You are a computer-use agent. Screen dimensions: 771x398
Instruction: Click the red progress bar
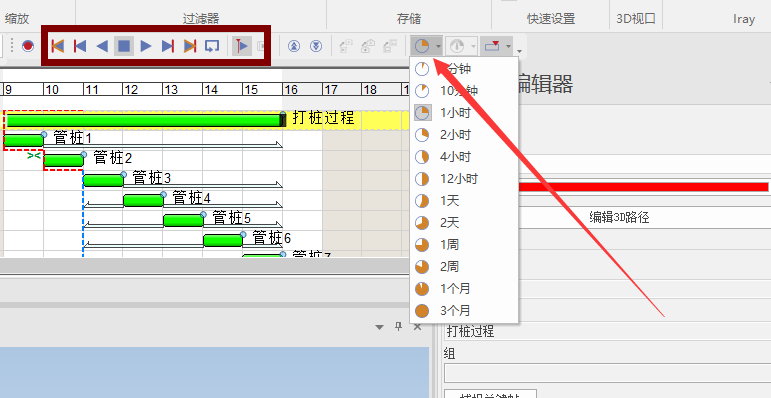[x=643, y=187]
